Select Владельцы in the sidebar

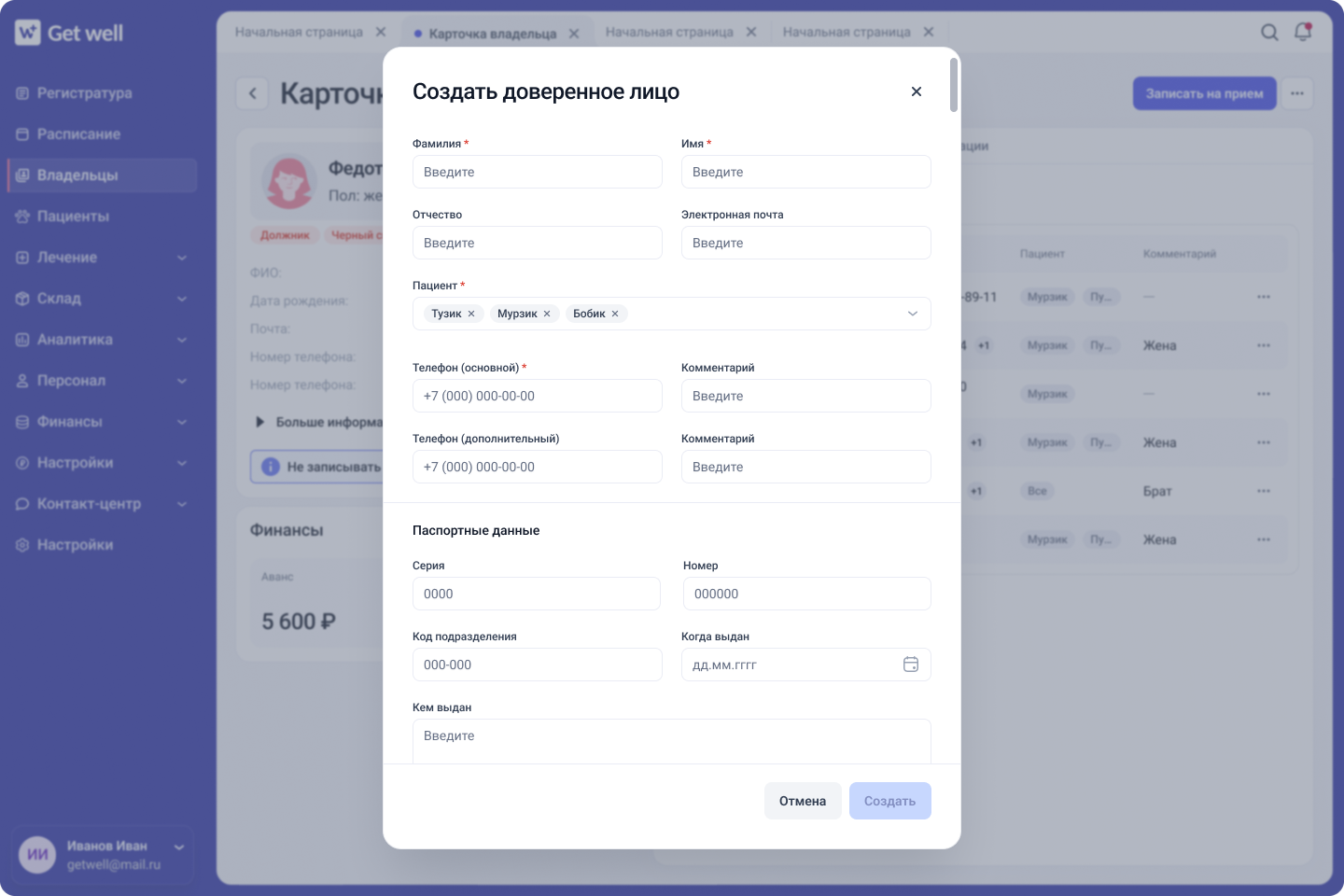103,175
